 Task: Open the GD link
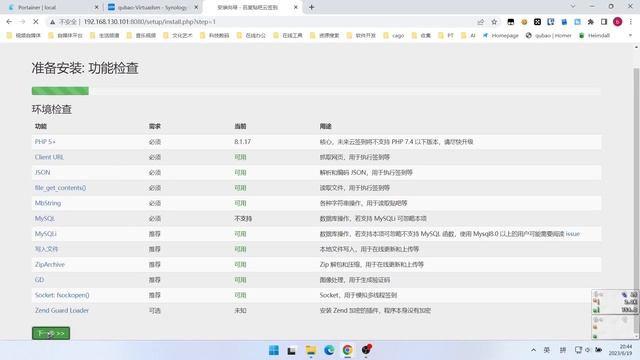[39, 280]
